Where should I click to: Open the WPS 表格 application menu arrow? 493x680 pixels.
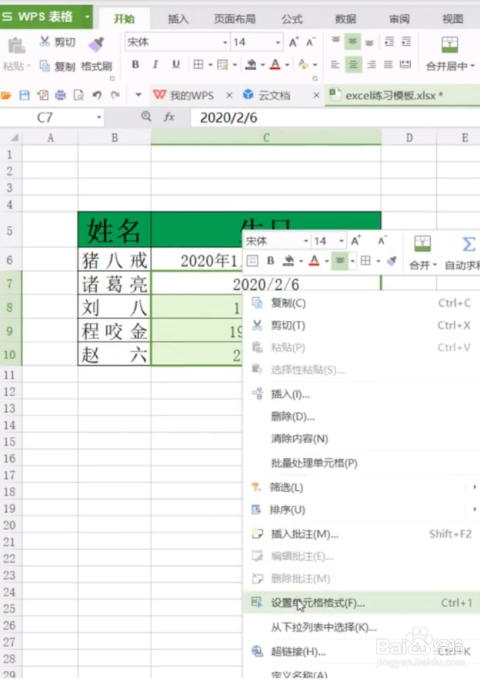87,17
